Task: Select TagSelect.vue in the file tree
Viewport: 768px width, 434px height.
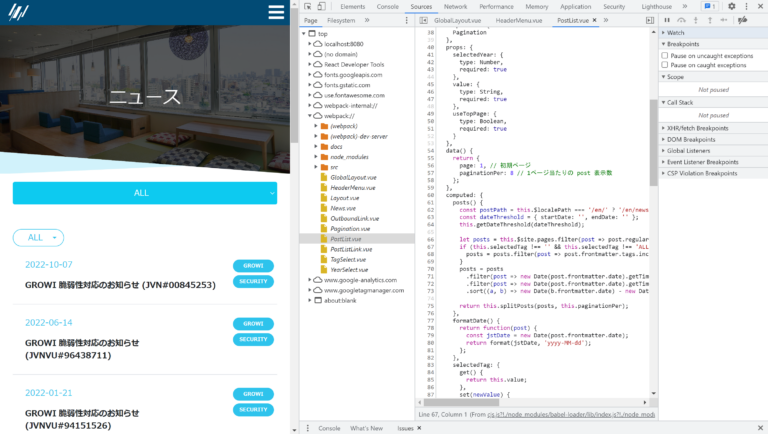Action: click(349, 259)
